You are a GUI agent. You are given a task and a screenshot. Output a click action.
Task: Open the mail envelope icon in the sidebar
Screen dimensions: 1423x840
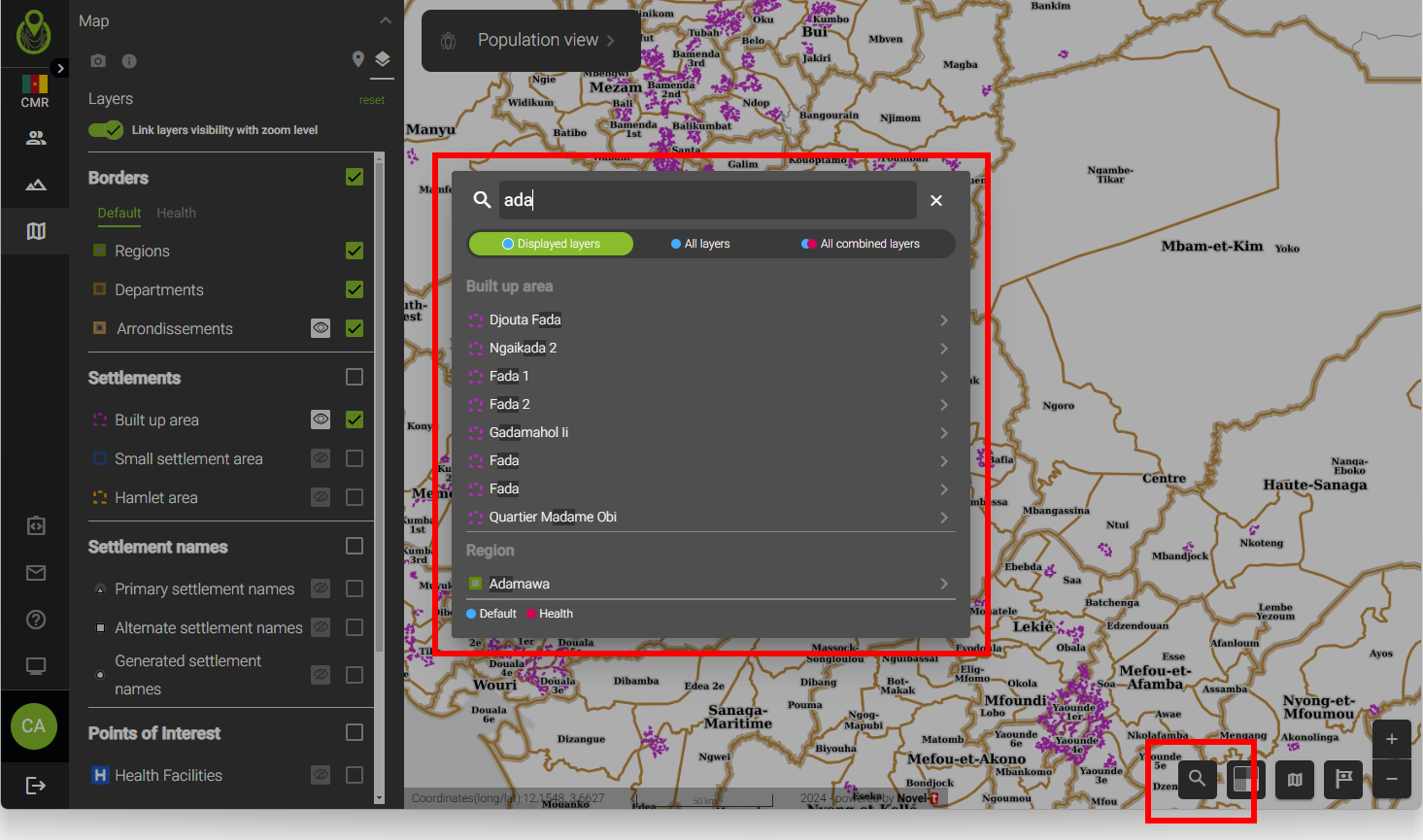36,573
